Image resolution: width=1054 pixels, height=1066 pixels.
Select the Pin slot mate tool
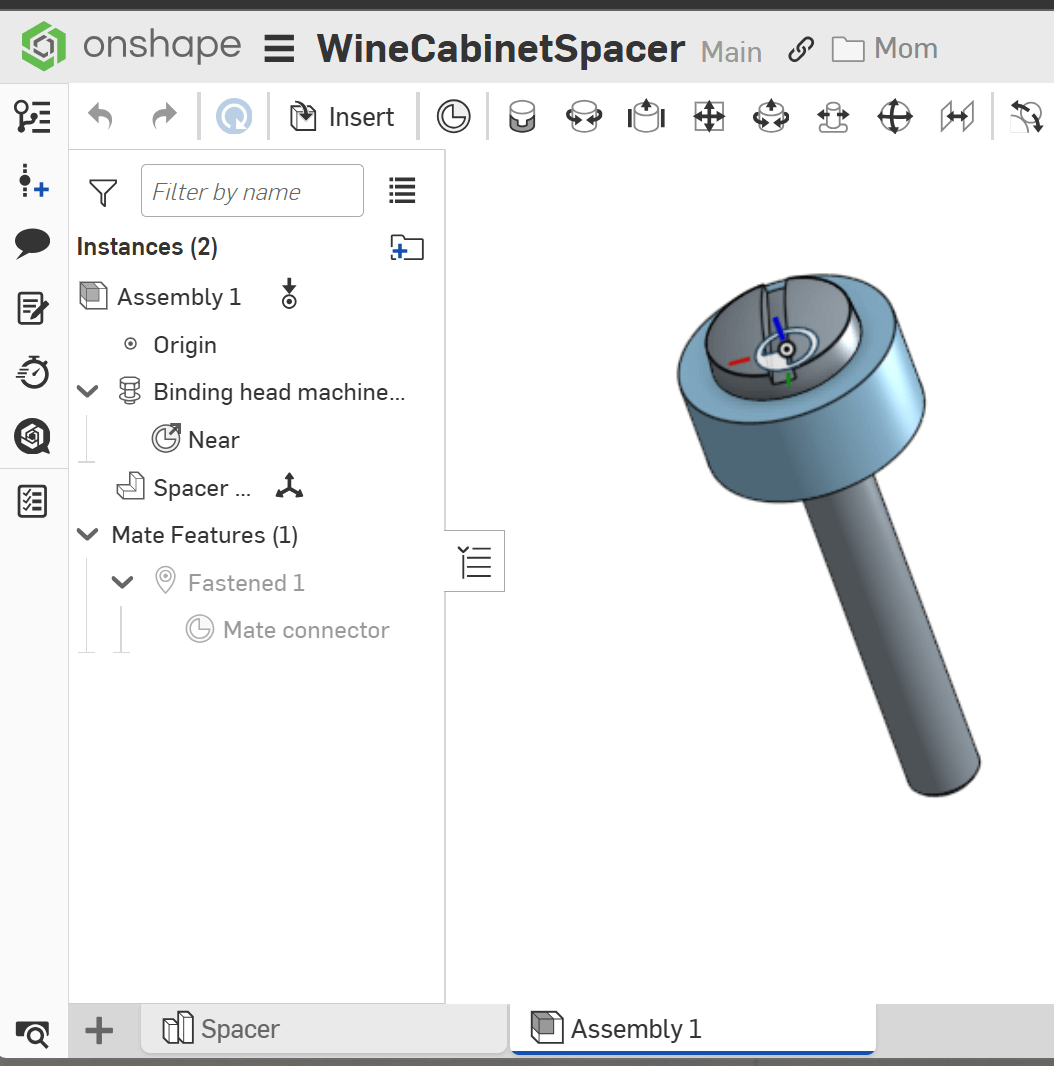click(x=833, y=116)
